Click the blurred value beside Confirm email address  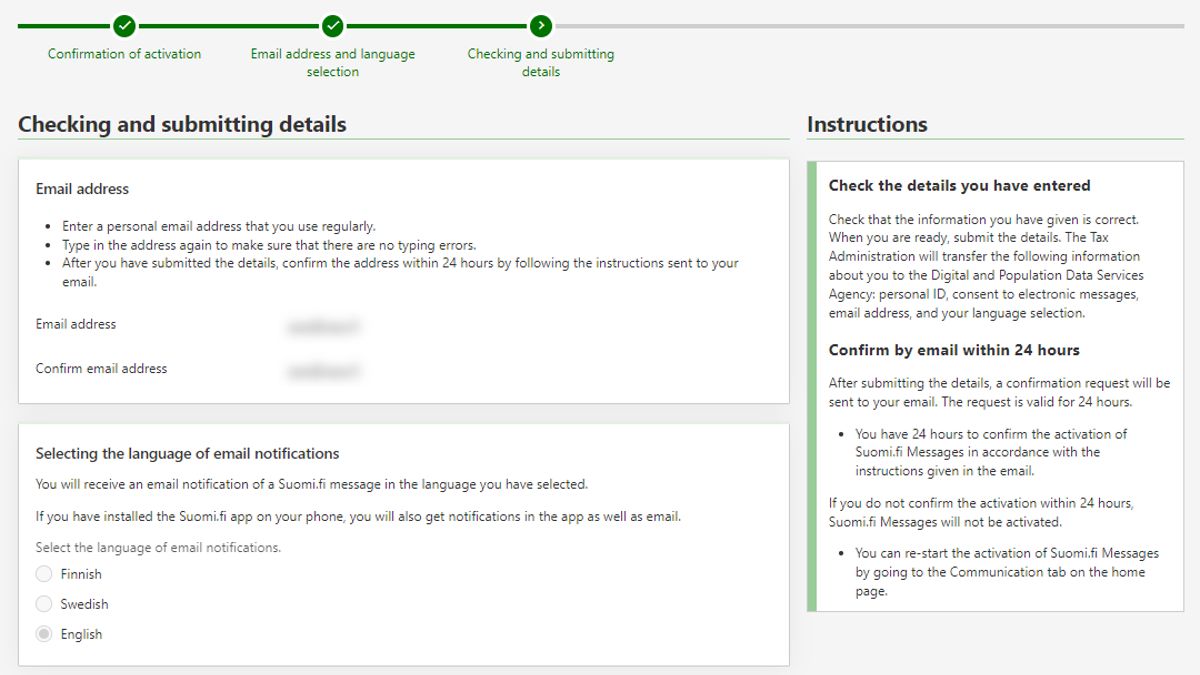tap(322, 372)
